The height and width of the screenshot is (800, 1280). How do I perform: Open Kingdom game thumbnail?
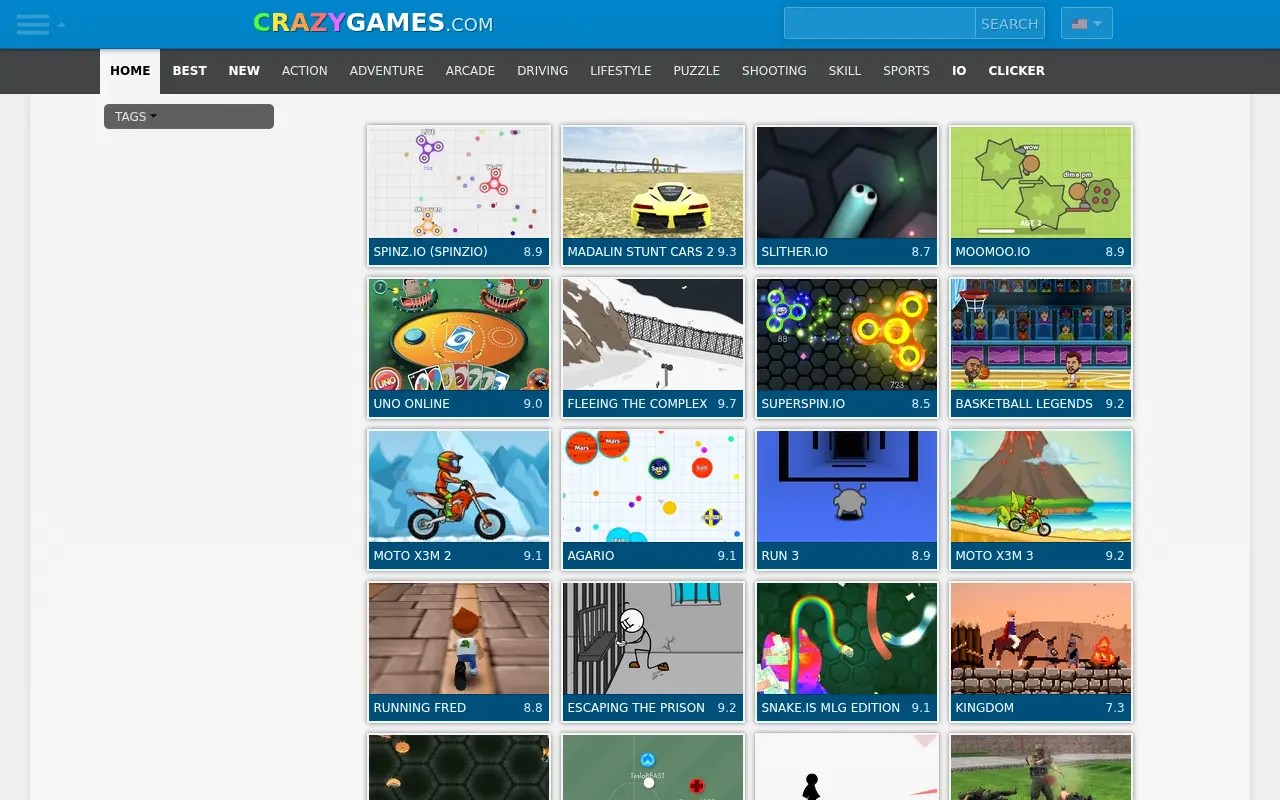(x=1041, y=638)
